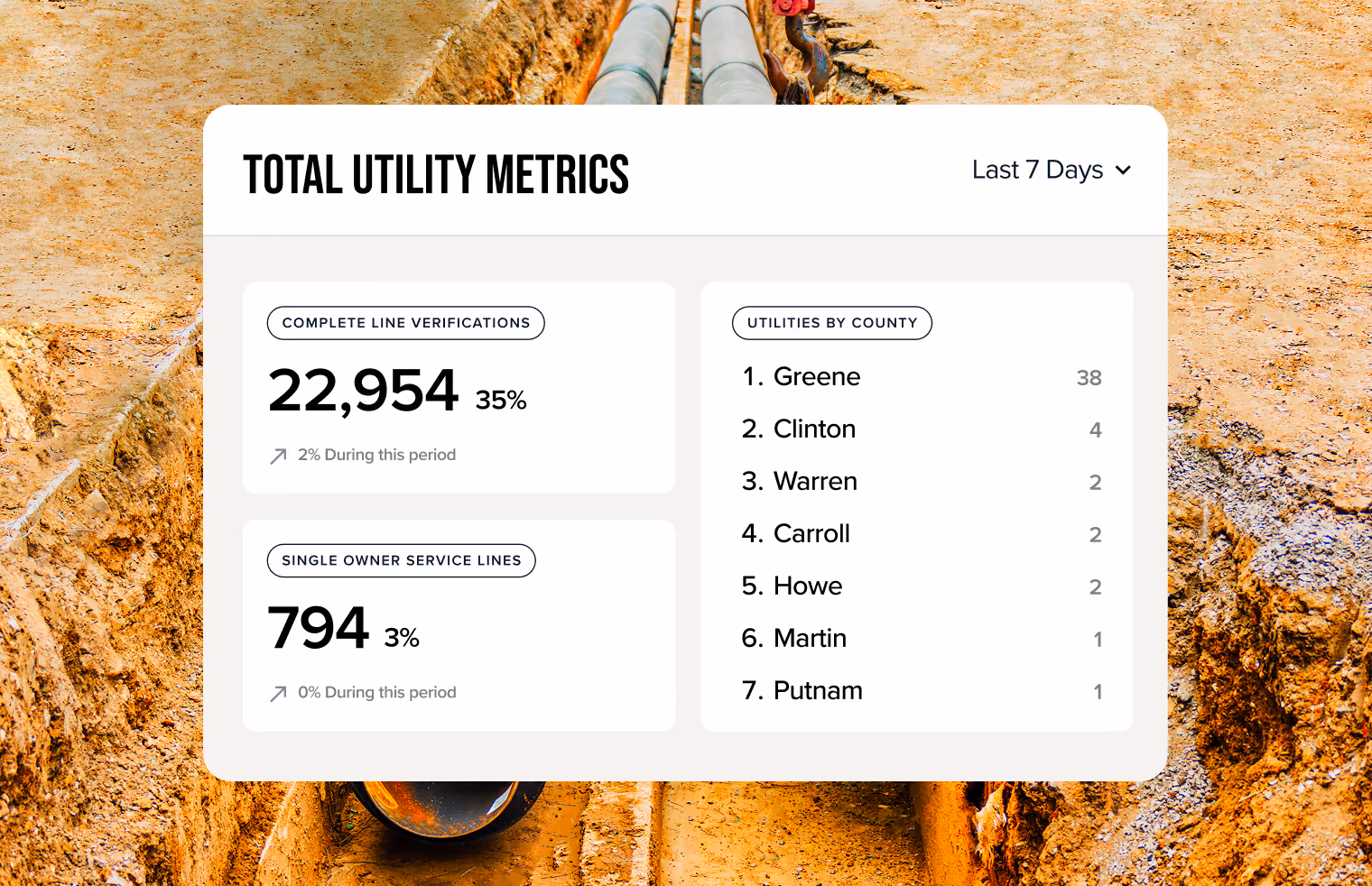Click the 0% During this period text
This screenshot has width=1372, height=886.
377,692
